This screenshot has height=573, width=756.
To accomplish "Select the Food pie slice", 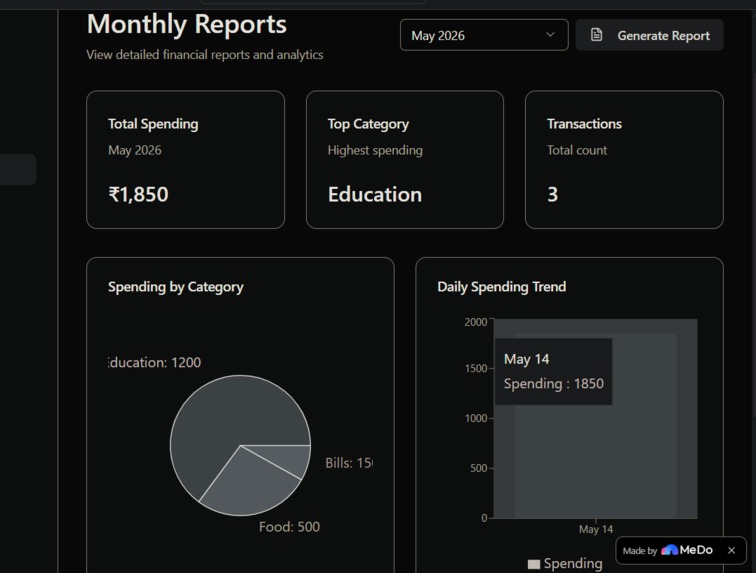I will tap(248, 487).
